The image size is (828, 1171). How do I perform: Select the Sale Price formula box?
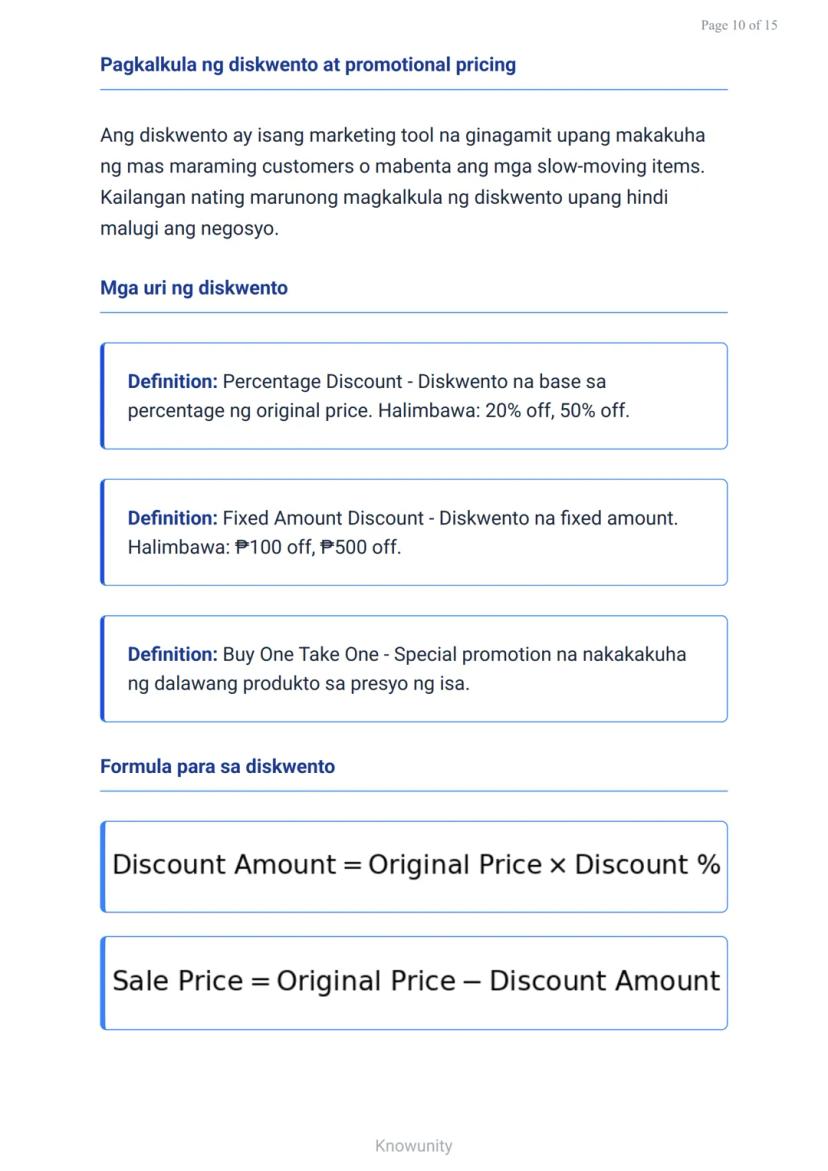pyautogui.click(x=414, y=982)
